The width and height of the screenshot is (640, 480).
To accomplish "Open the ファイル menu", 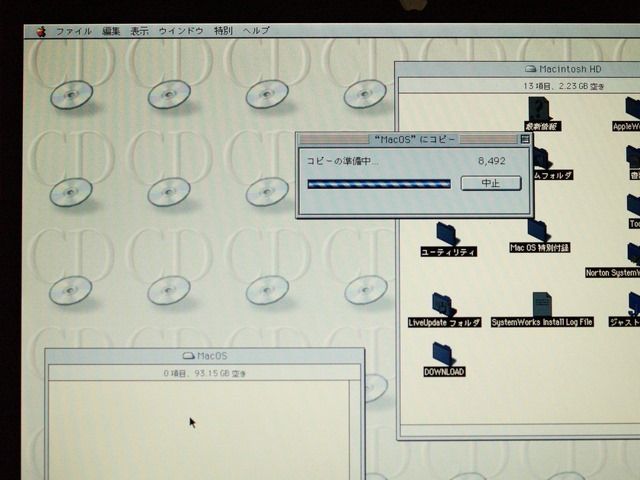I will 74,31.
